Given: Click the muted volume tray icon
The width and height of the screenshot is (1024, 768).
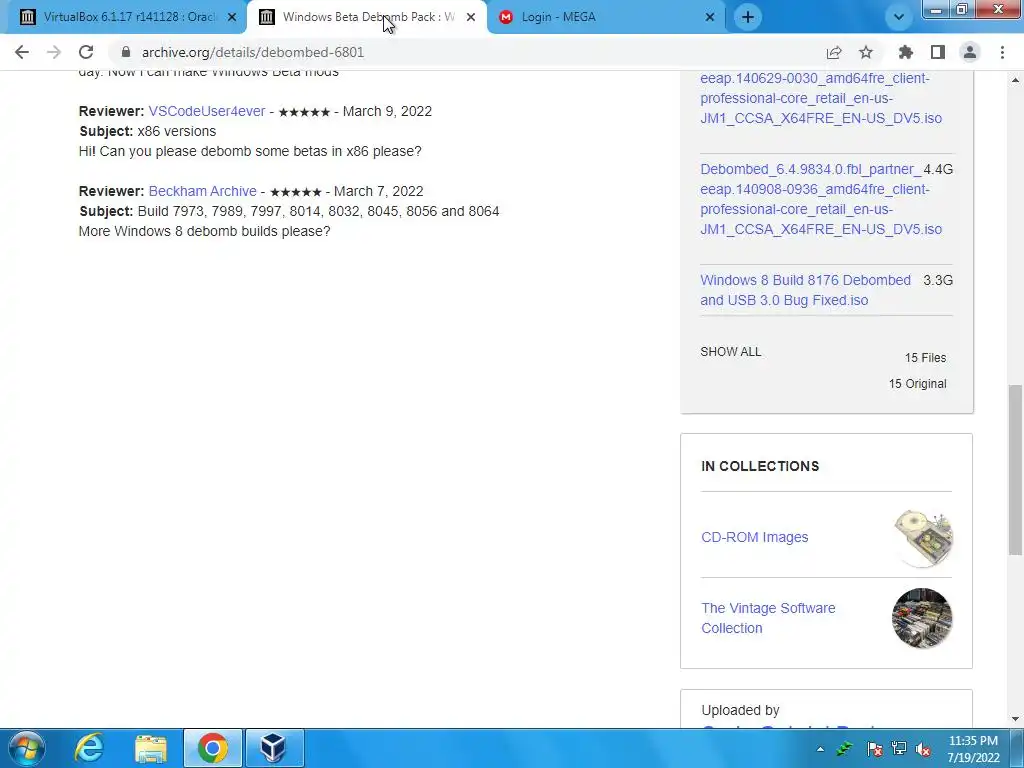Looking at the screenshot, I should coord(923,749).
